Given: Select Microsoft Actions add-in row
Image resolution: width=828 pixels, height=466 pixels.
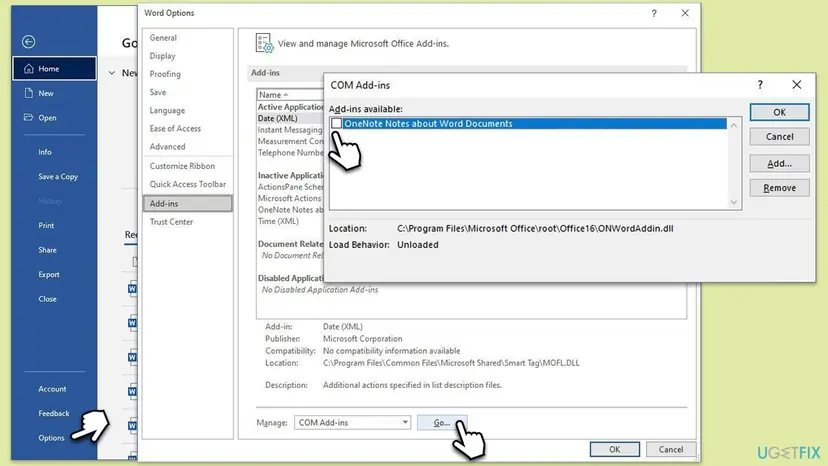Looking at the screenshot, I should (290, 199).
